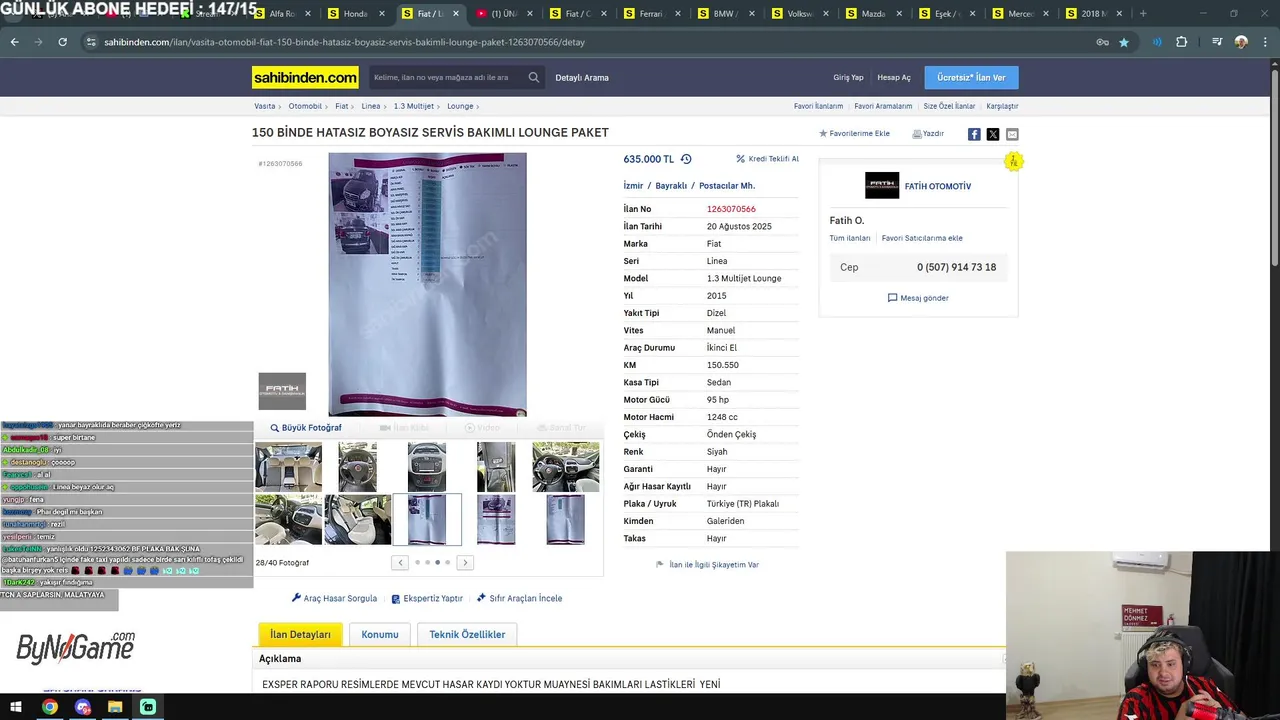This screenshot has width=1280, height=720.
Task: Click Ekspertiz Yaptır icon link
Action: click(427, 598)
